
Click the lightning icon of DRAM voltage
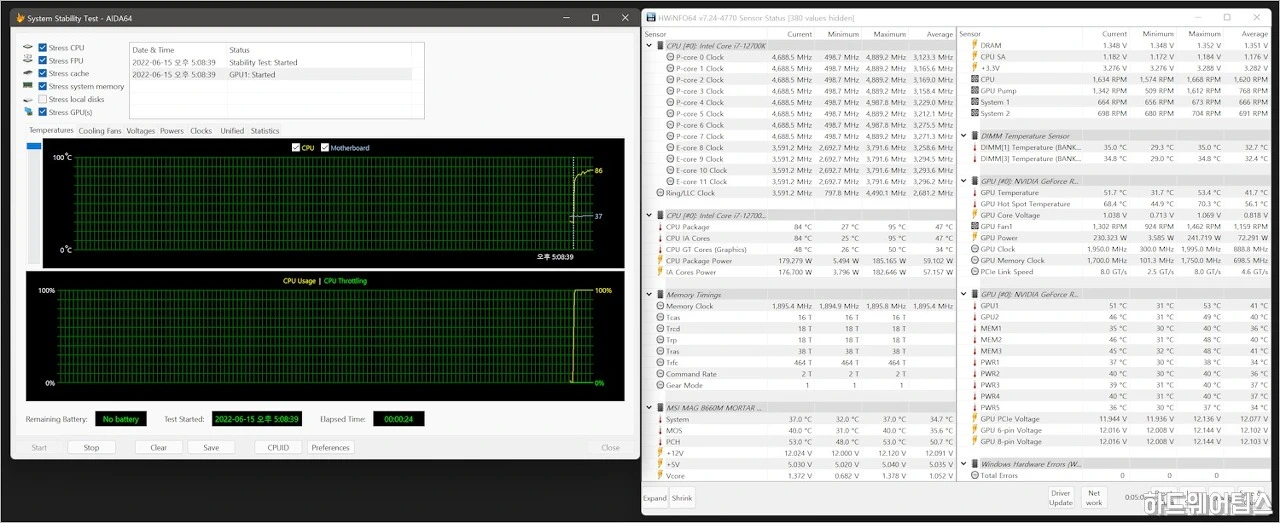point(975,46)
